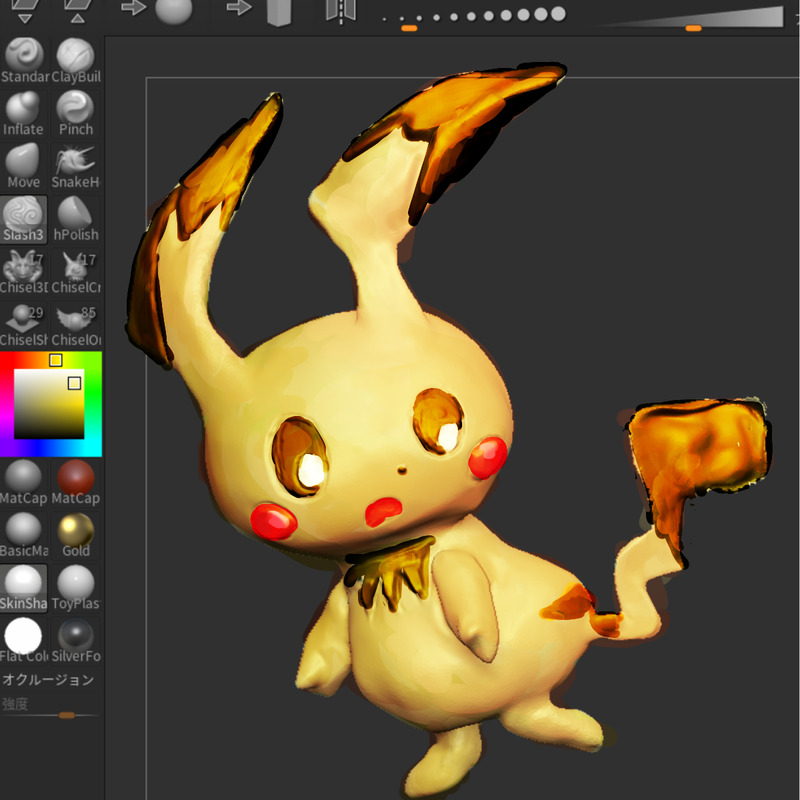Screen dimensions: 800x800
Task: Pick the SnakeHook brush
Action: 76,166
